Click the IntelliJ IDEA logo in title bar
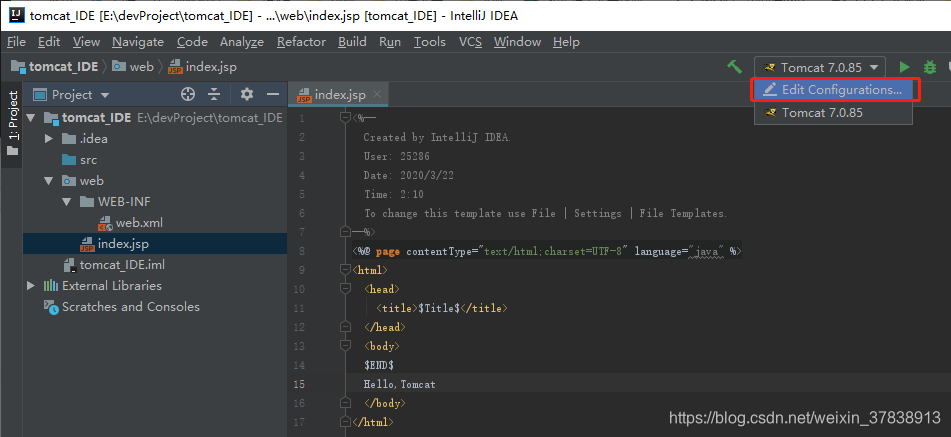 point(16,16)
